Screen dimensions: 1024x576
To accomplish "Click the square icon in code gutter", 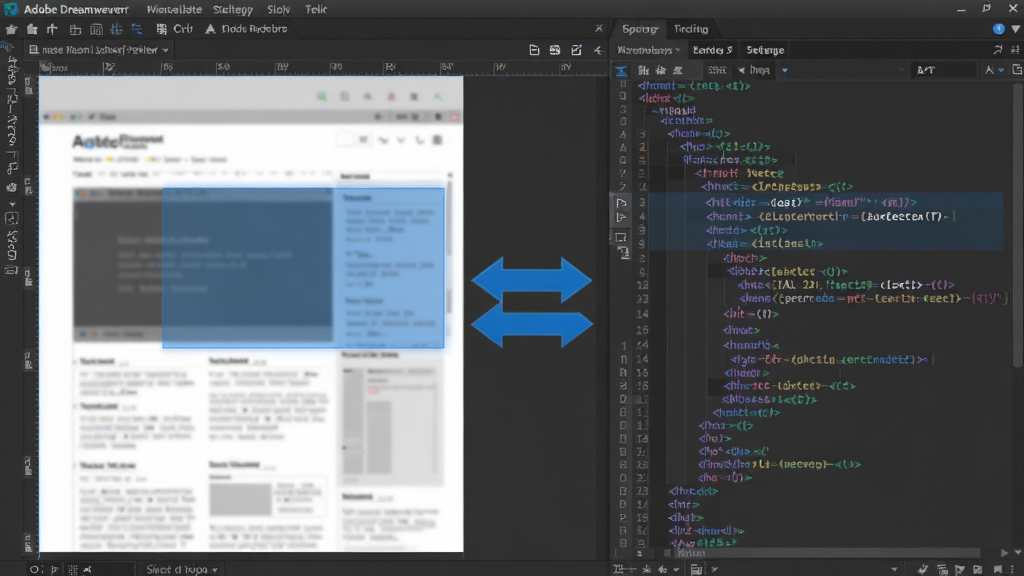I will (x=620, y=237).
